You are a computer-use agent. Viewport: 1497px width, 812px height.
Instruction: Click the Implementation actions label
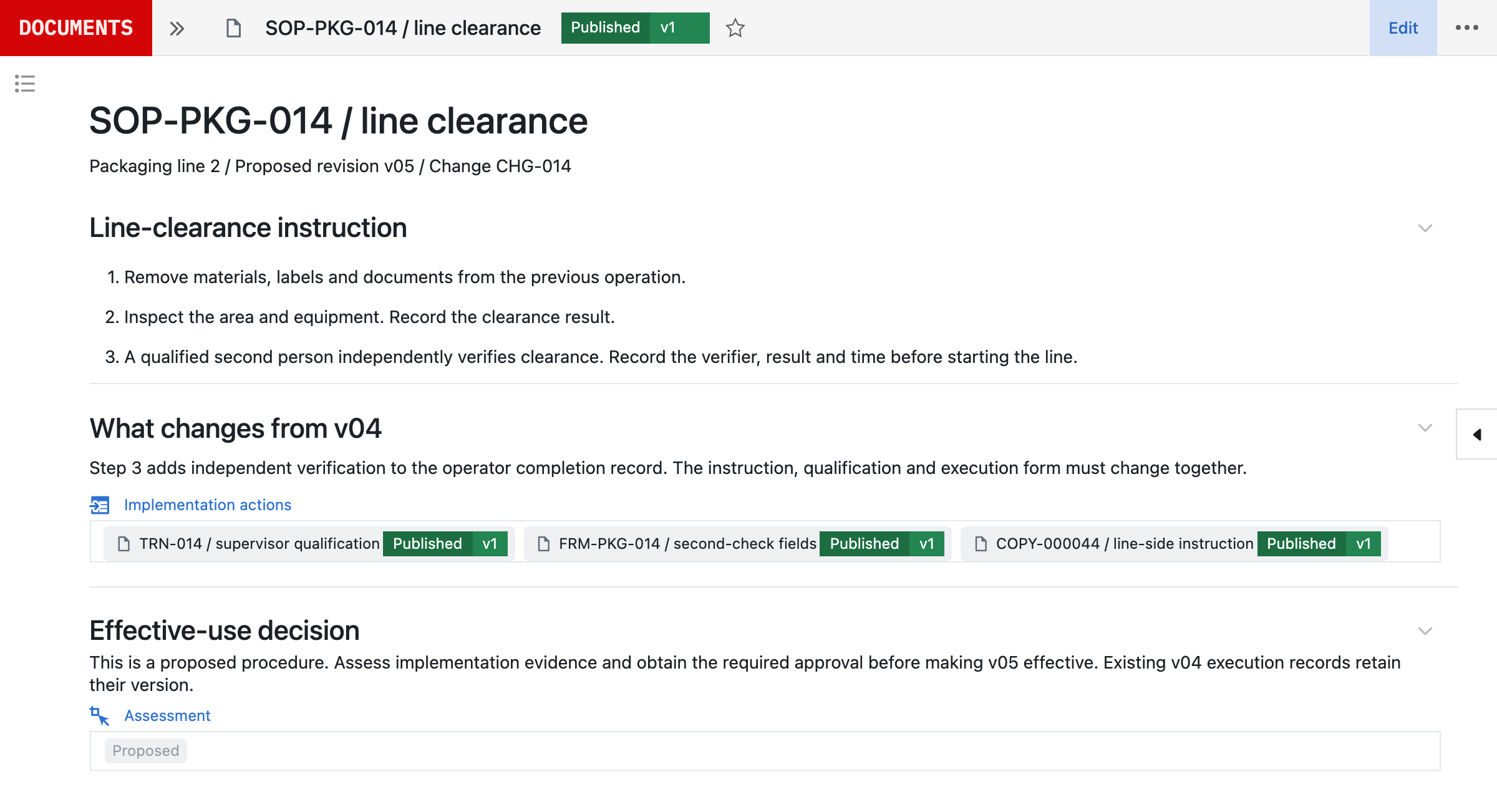208,505
